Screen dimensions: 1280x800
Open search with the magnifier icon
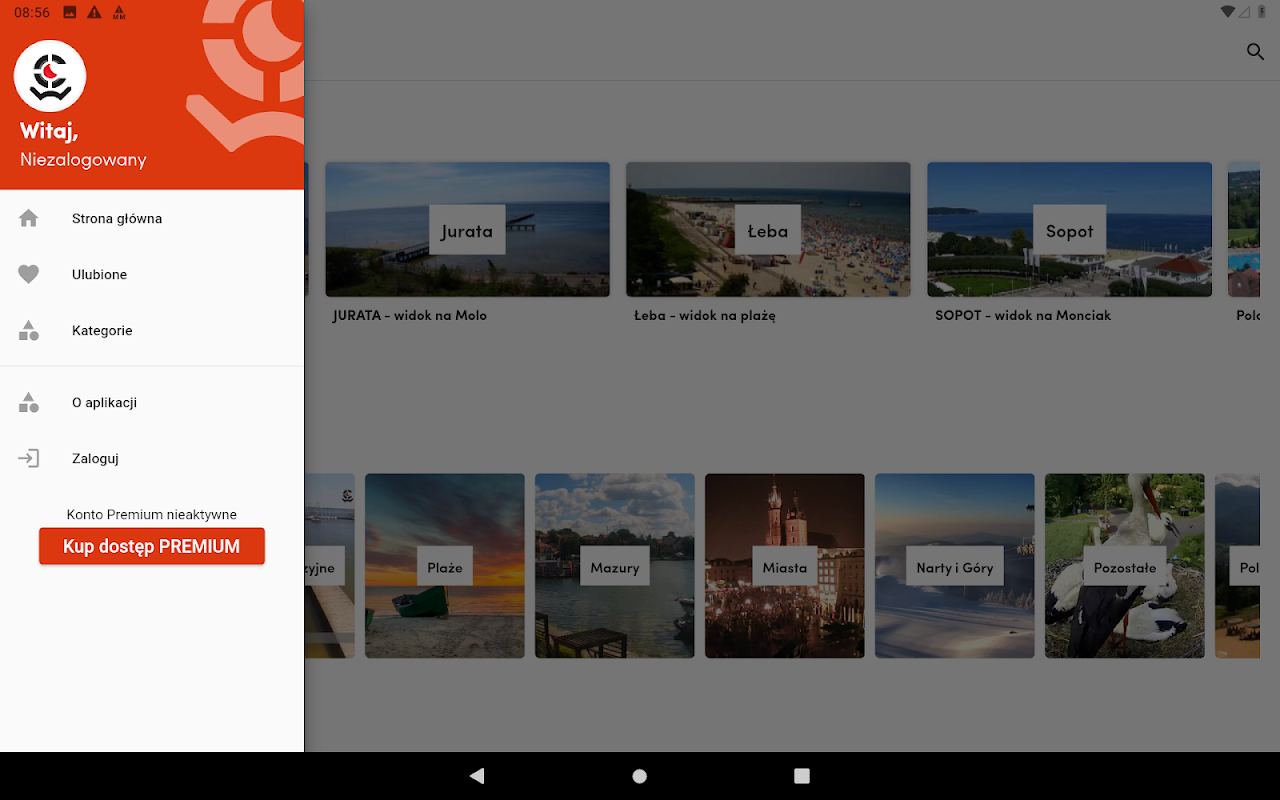[x=1255, y=52]
